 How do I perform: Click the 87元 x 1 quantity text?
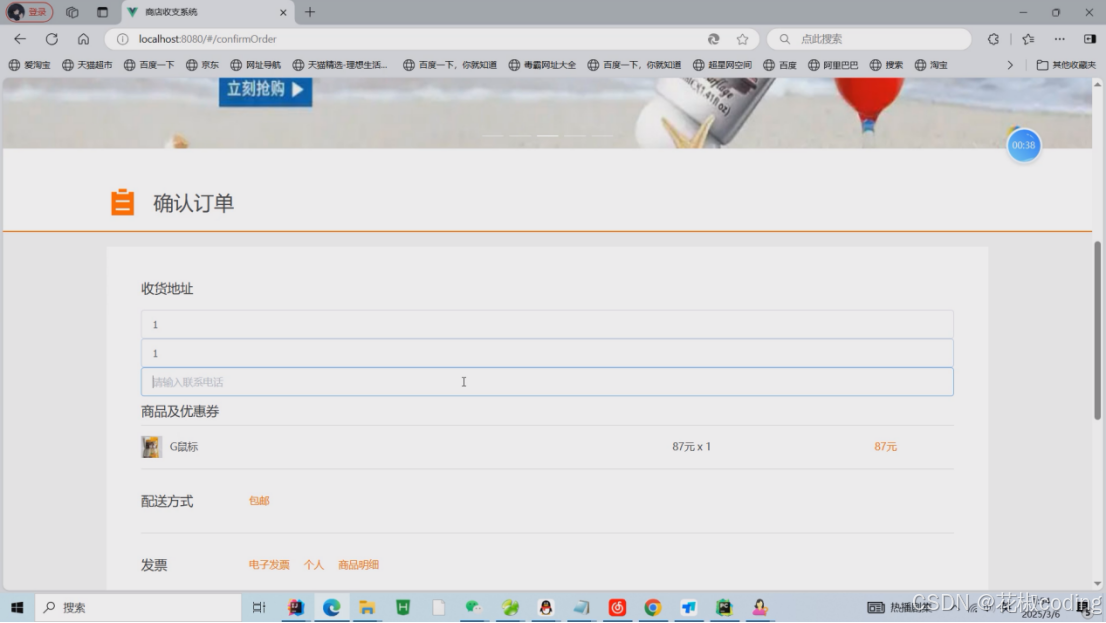pyautogui.click(x=691, y=447)
